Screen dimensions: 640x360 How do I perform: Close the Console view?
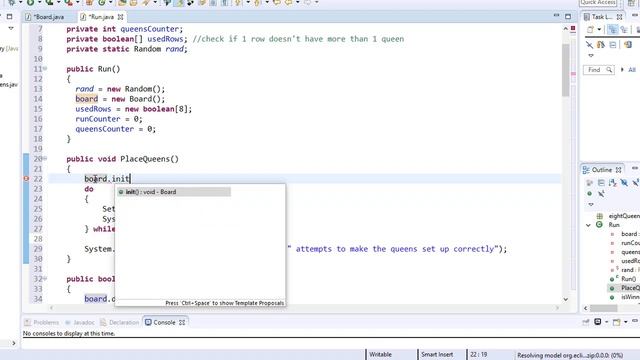[x=182, y=322]
